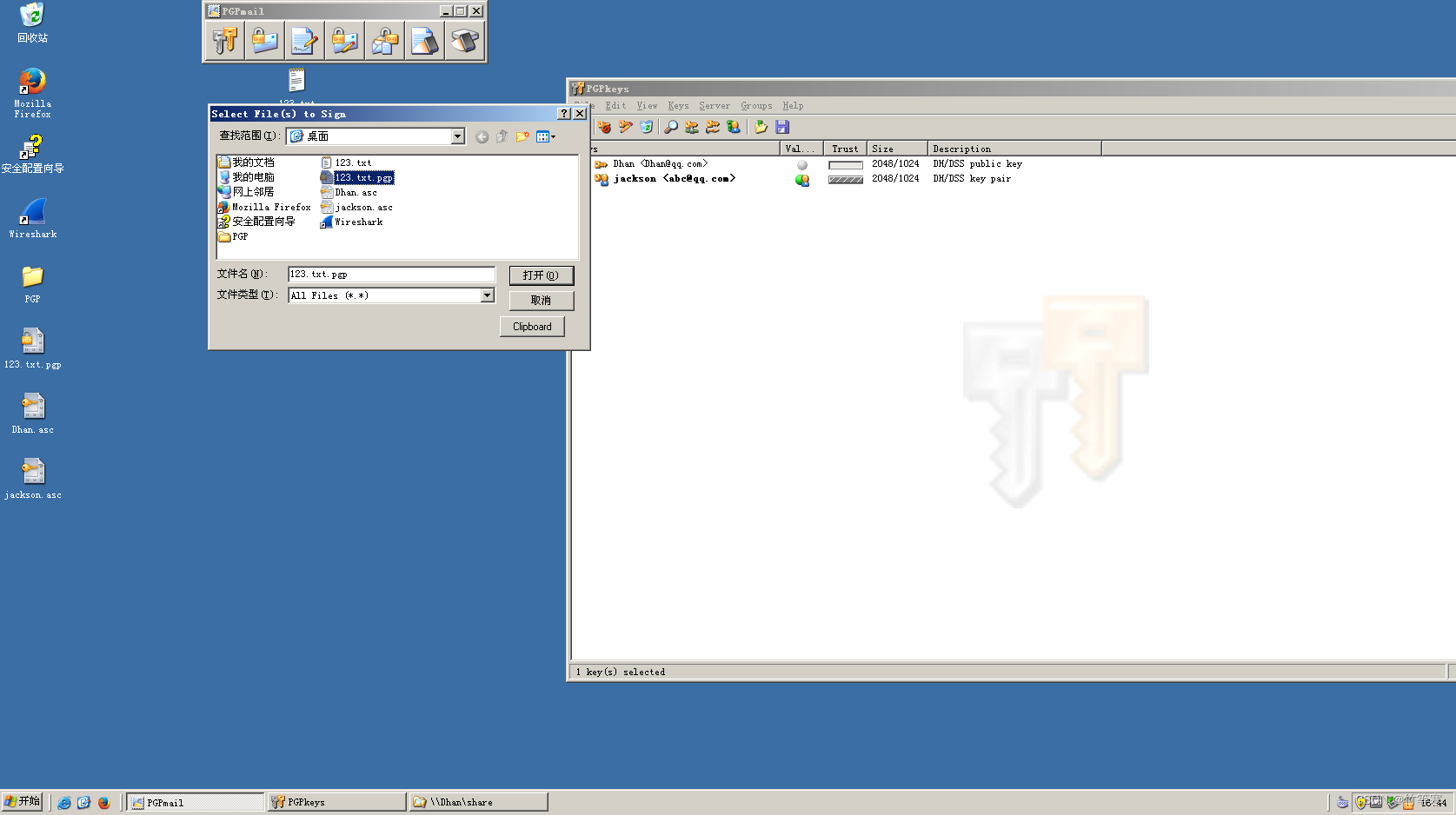Select the jackson <abc@qq.com> key row

(x=665, y=179)
